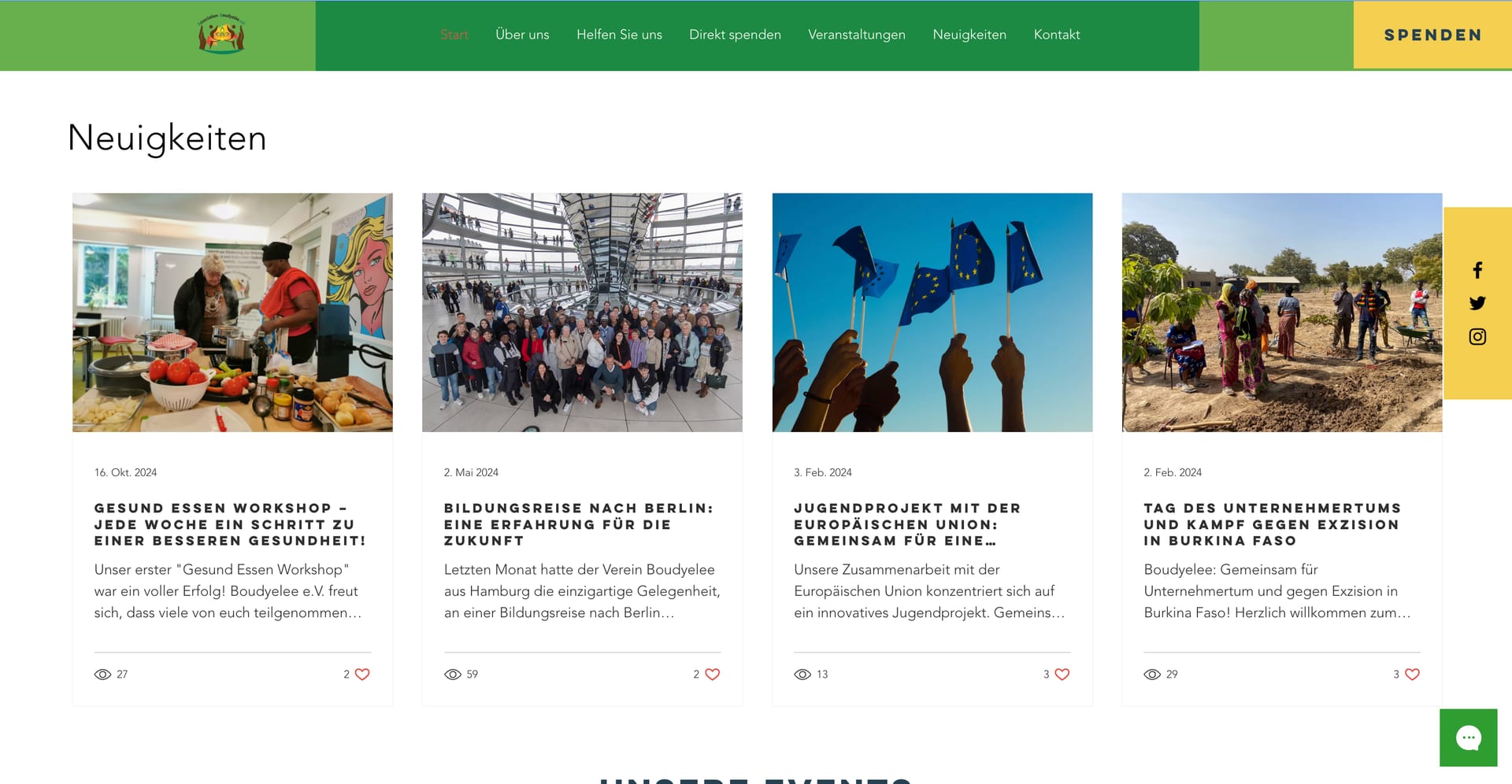Select Kontakt in the navigation bar
The width and height of the screenshot is (1512, 784).
[x=1057, y=35]
